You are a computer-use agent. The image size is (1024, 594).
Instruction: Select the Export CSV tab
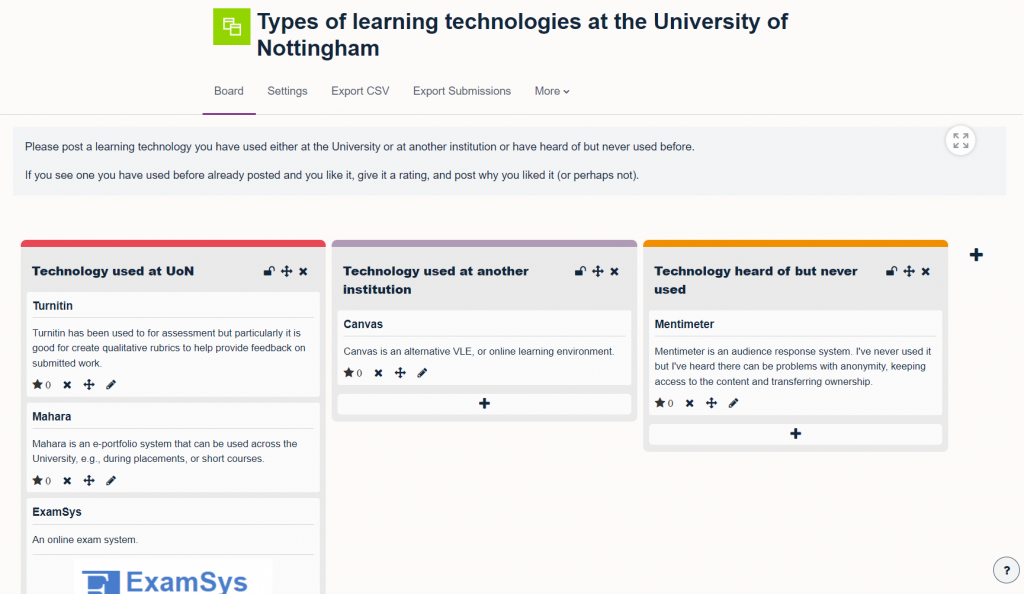coord(360,91)
